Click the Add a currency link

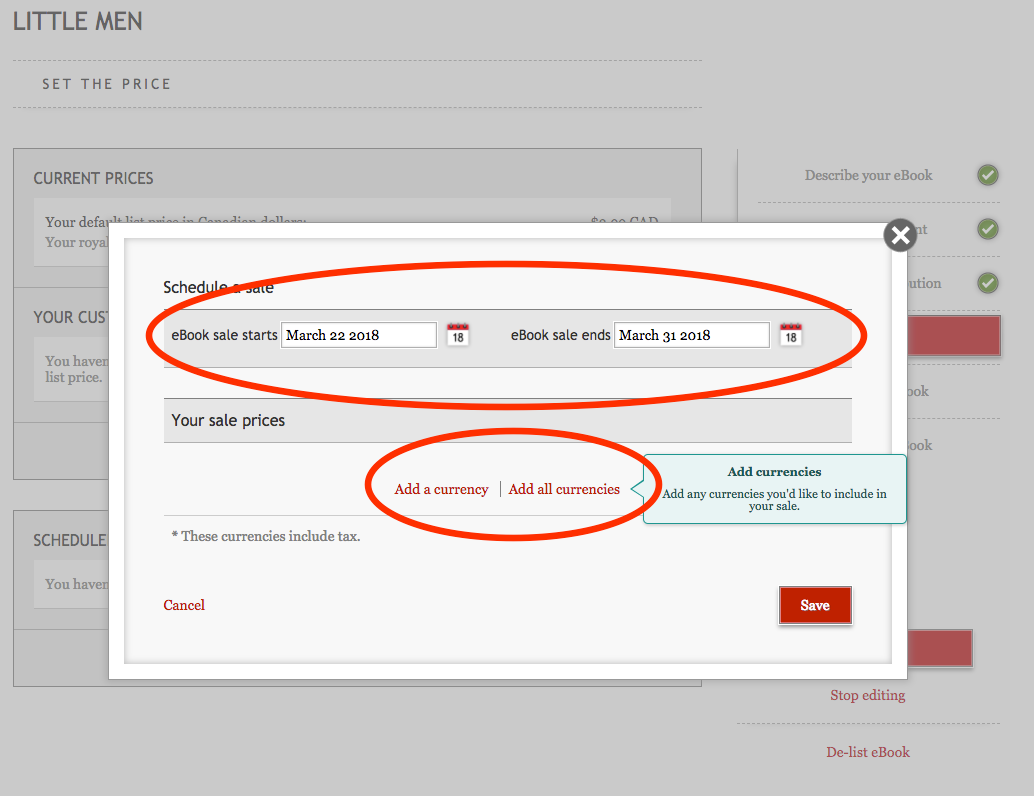(x=441, y=489)
